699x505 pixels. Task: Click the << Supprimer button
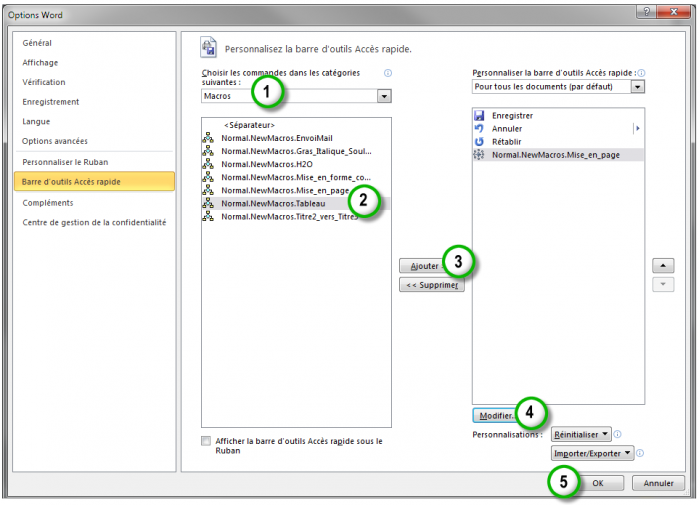tap(431, 285)
